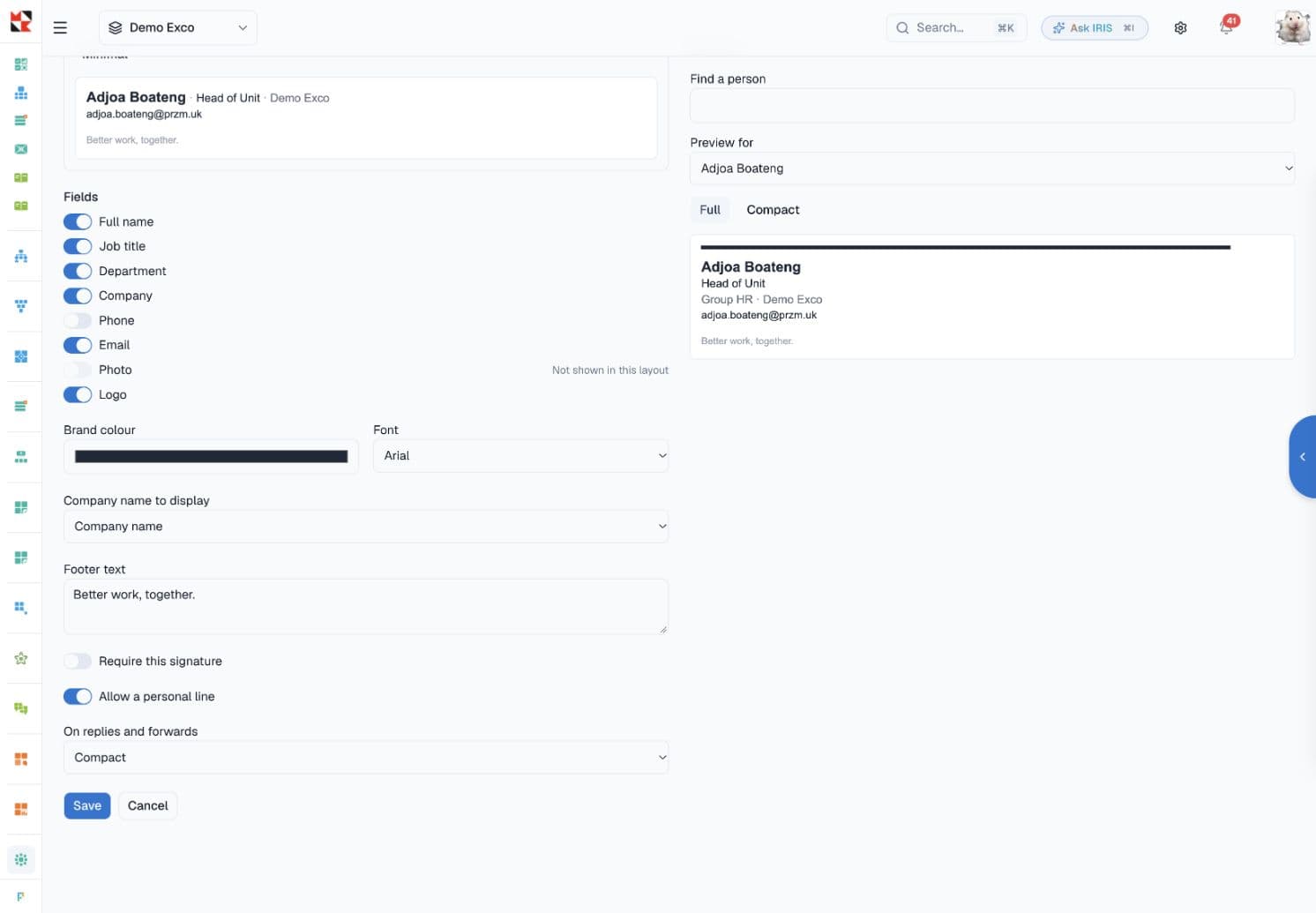The height and width of the screenshot is (913, 1316).
Task: Open the Preview for person dropdown
Action: (x=992, y=168)
